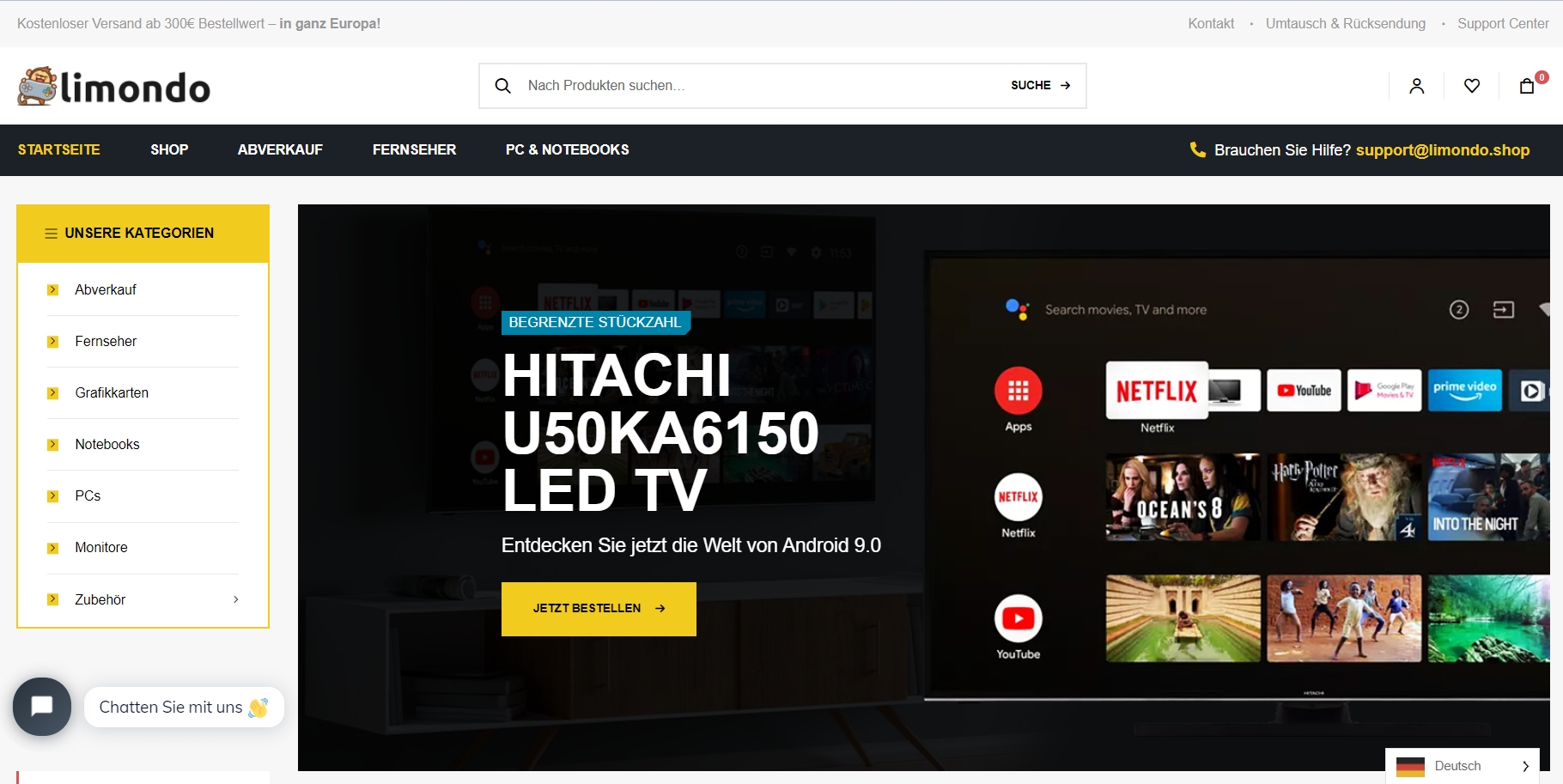This screenshot has height=784, width=1563.
Task: Click the yellow phone icon in navbar
Action: 1198,149
